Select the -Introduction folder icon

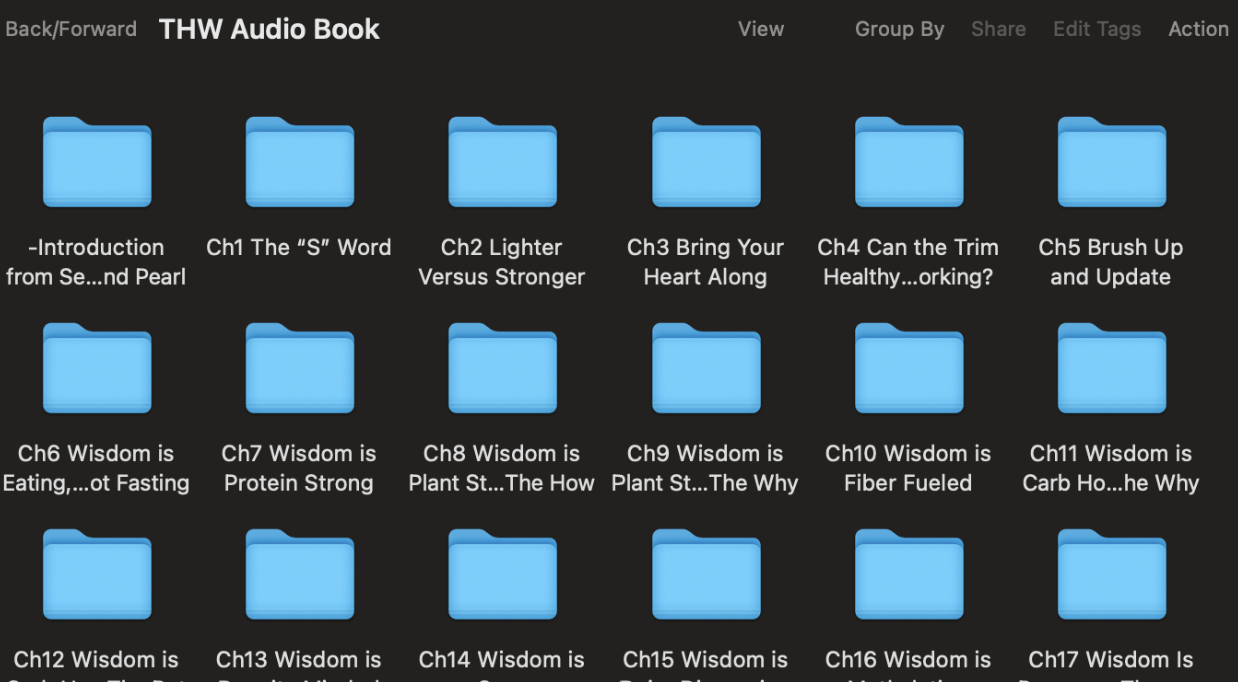97,162
